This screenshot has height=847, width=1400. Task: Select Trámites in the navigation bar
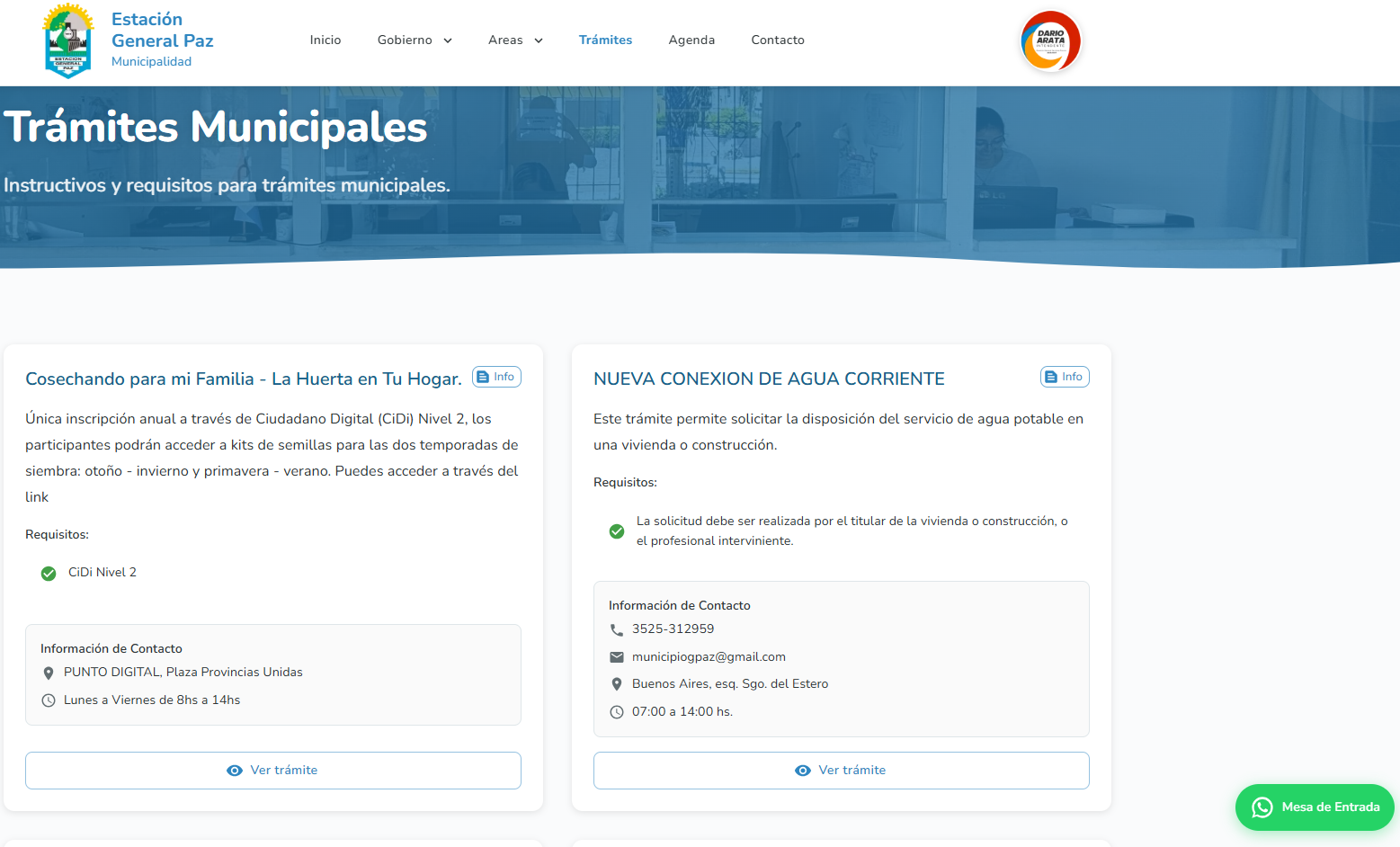pyautogui.click(x=605, y=40)
